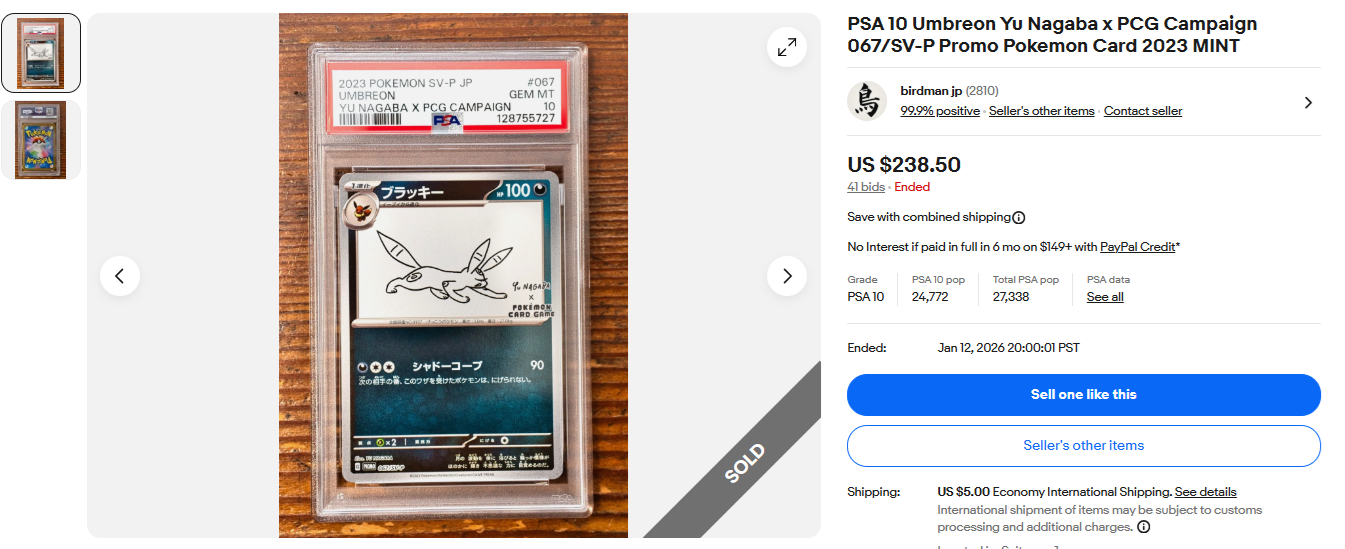Click the outlined Seller's other items button

click(x=1083, y=446)
